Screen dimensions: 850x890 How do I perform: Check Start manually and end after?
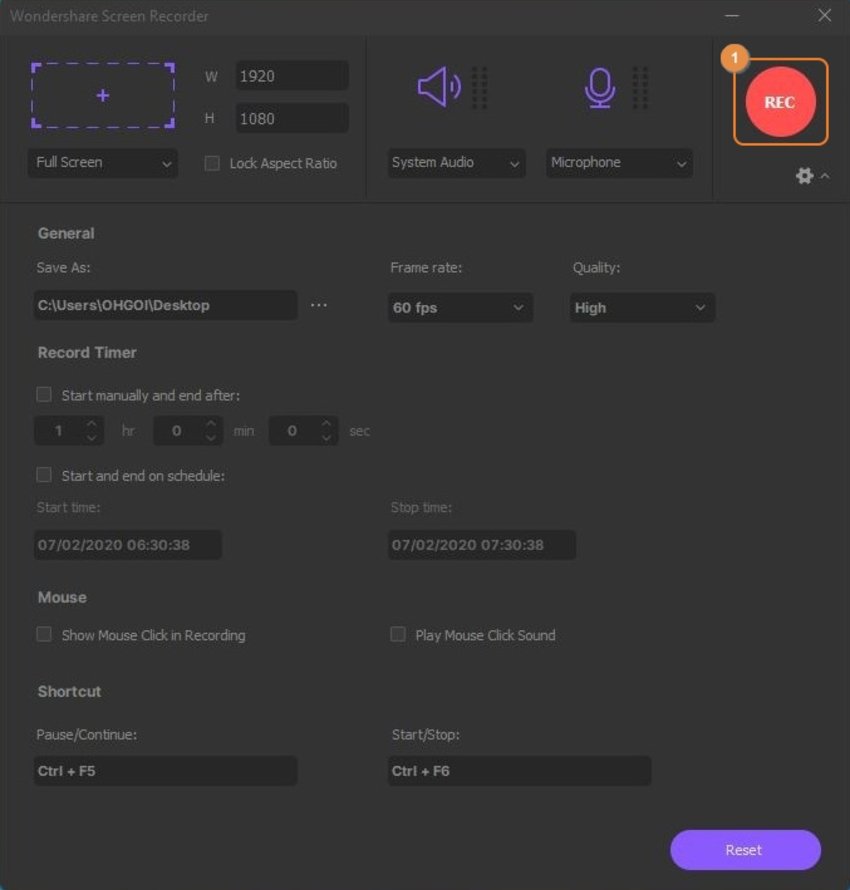coord(44,395)
